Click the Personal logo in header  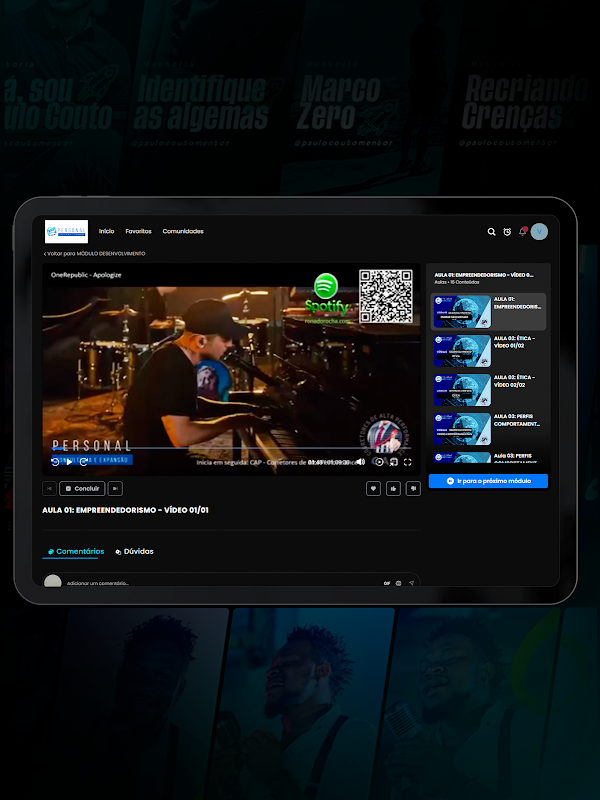pos(66,232)
